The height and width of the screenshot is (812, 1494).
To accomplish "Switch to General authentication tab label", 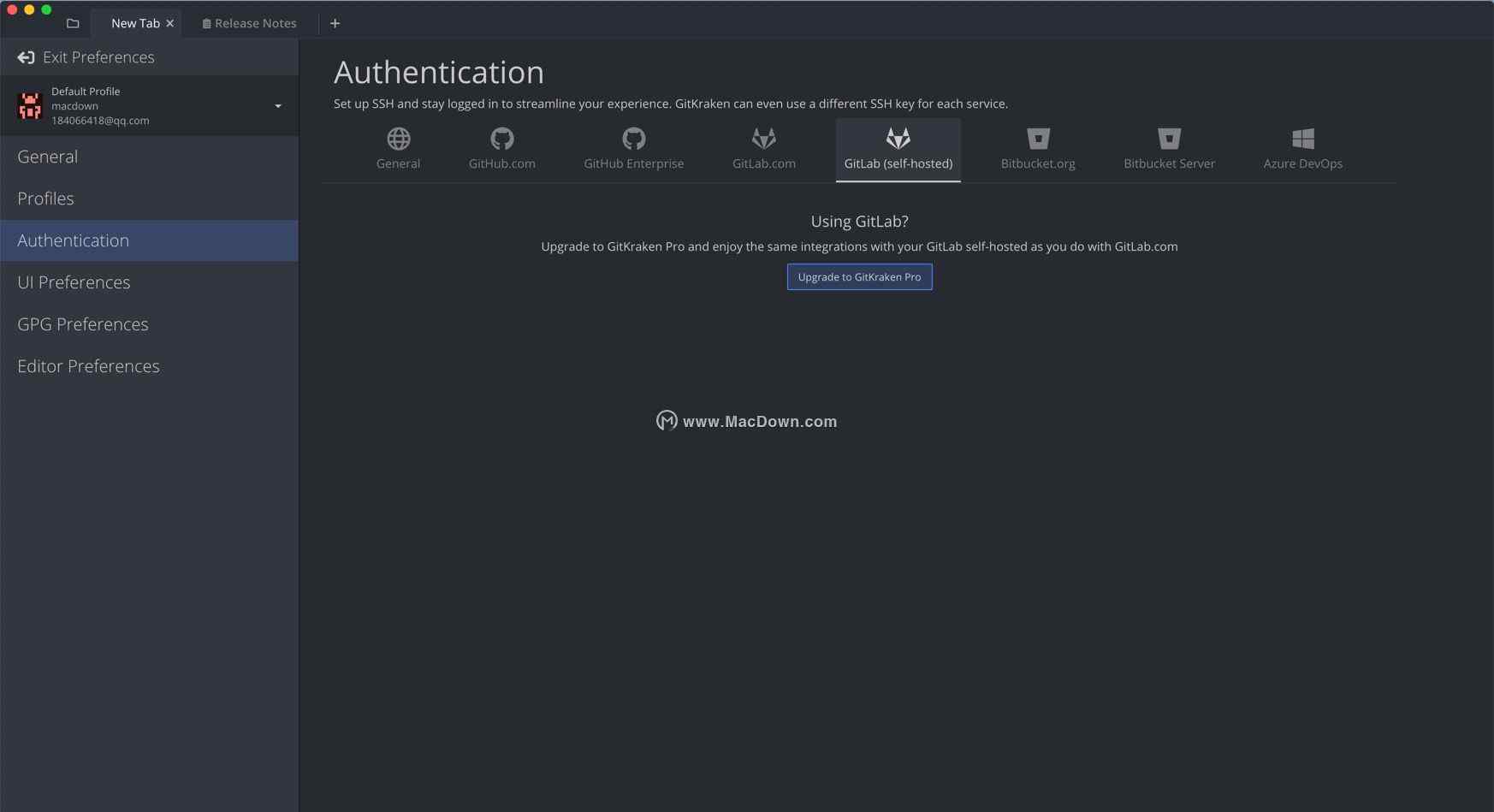I will (x=398, y=163).
